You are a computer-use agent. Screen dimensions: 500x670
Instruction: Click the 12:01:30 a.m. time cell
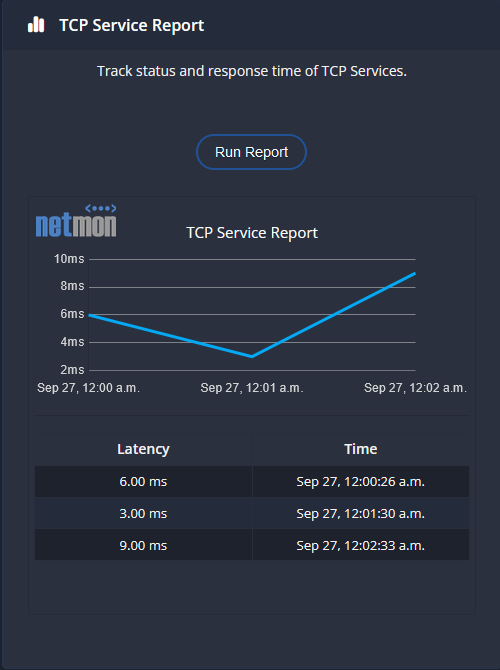(361, 513)
